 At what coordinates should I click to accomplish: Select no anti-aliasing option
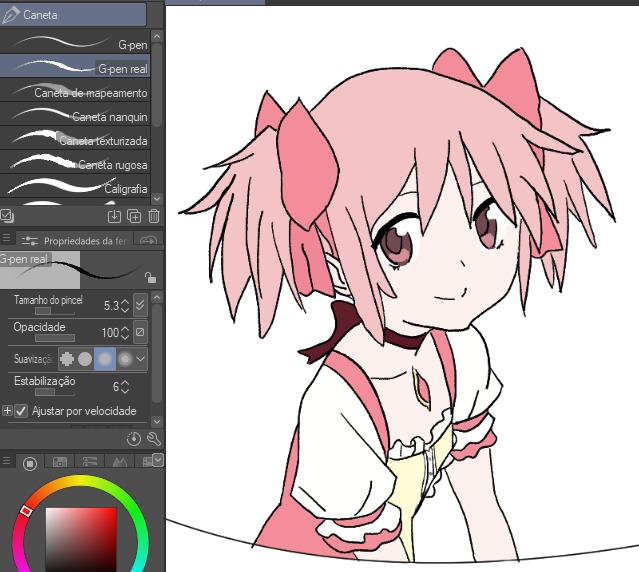[x=67, y=359]
